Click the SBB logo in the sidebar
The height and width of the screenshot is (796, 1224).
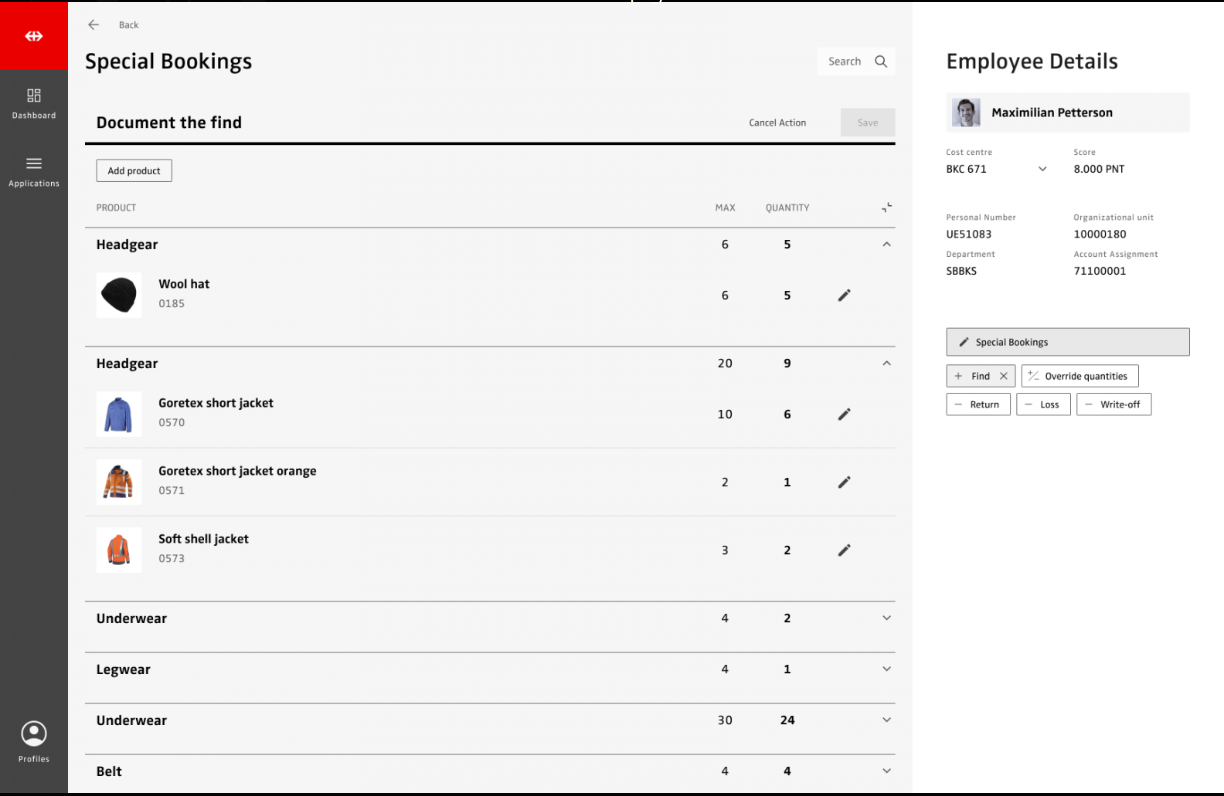point(34,36)
